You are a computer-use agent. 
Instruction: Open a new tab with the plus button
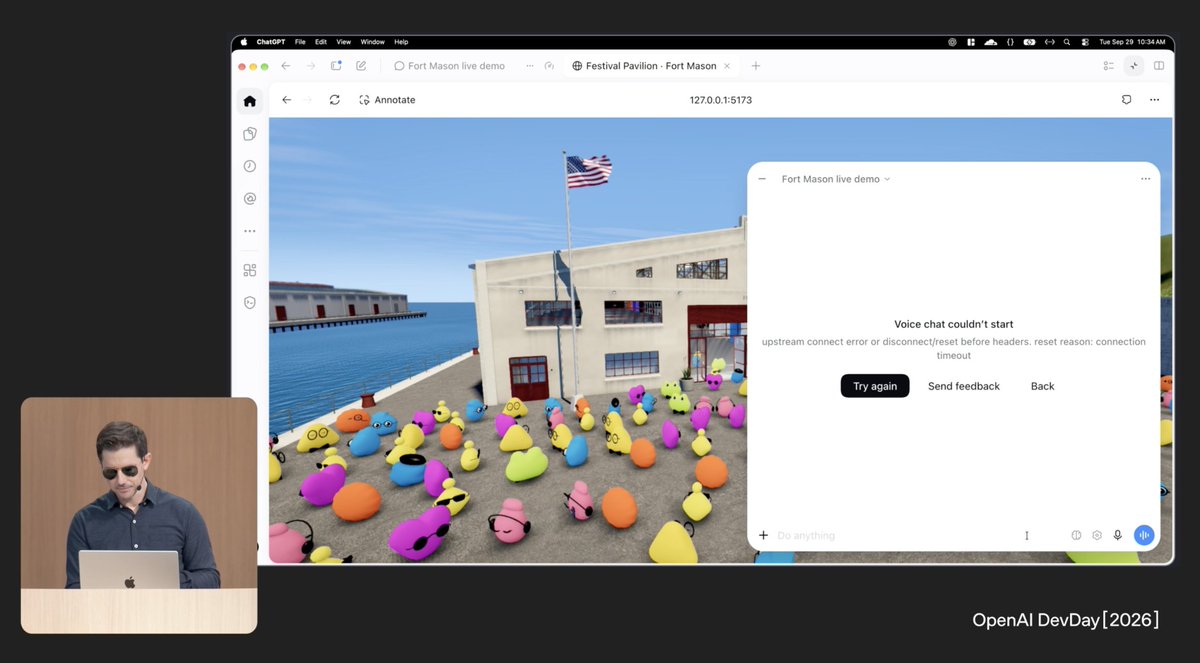(756, 66)
